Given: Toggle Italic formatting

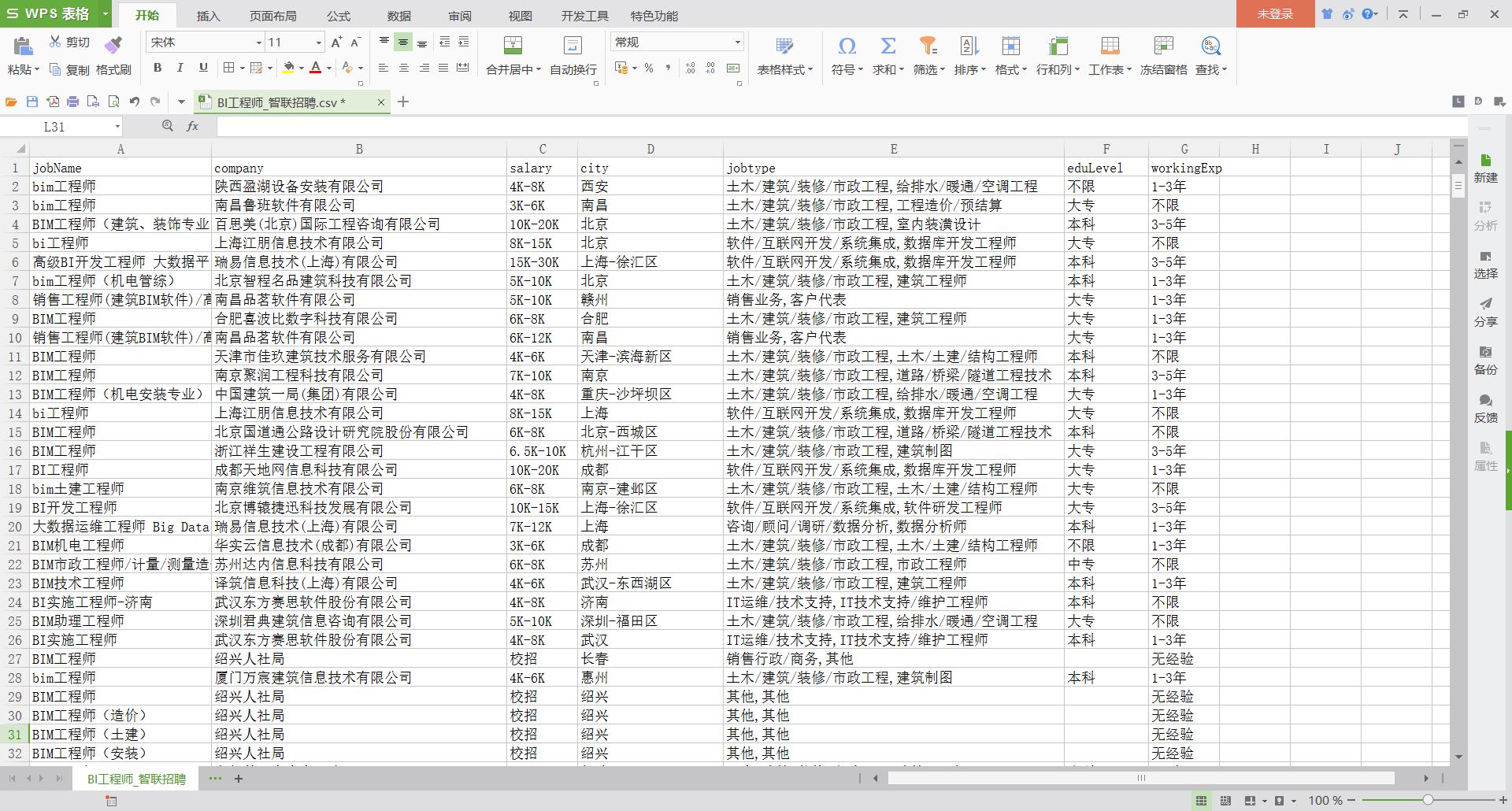Looking at the screenshot, I should (x=180, y=68).
